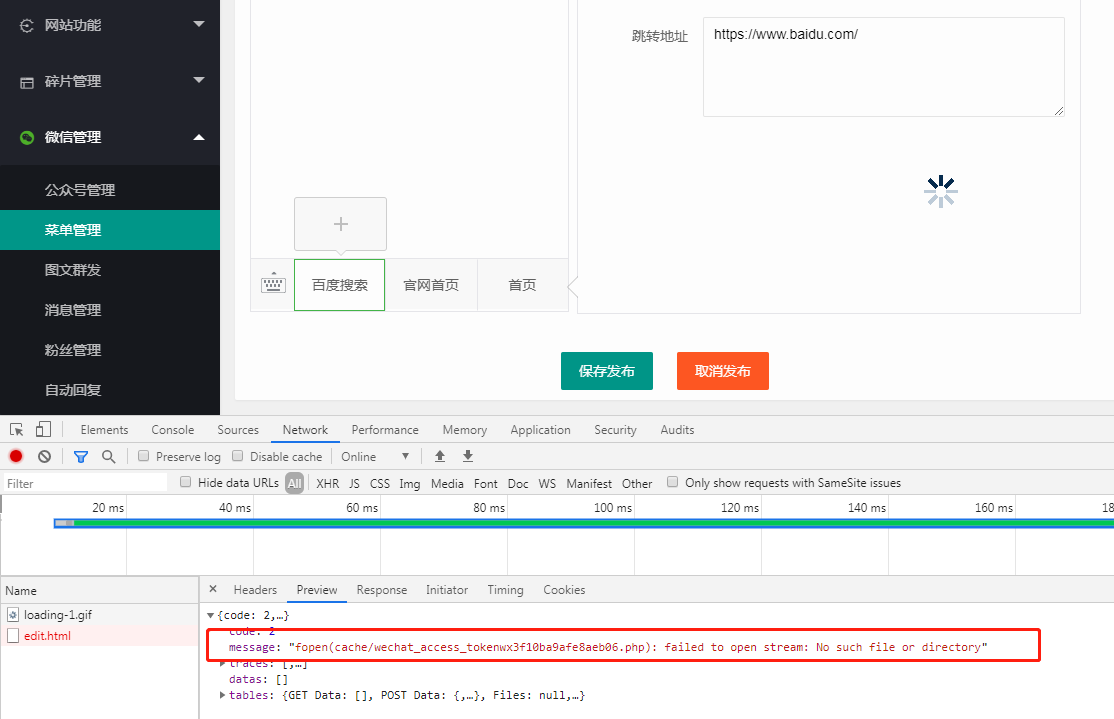The image size is (1114, 719).
Task: Expand the 碎片管理 sidebar menu
Action: click(x=199, y=80)
